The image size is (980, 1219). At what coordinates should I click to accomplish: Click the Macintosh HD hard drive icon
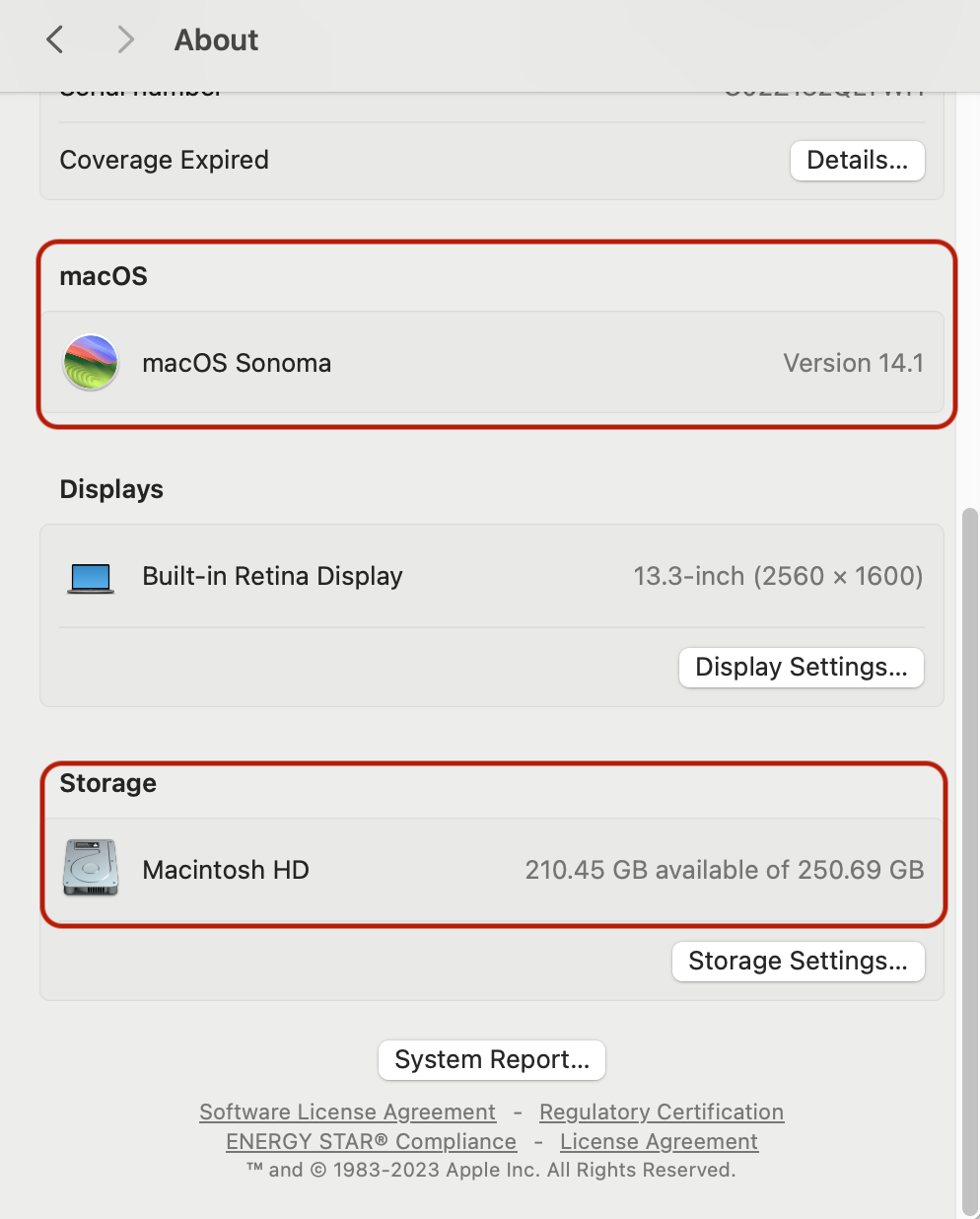pyautogui.click(x=91, y=868)
